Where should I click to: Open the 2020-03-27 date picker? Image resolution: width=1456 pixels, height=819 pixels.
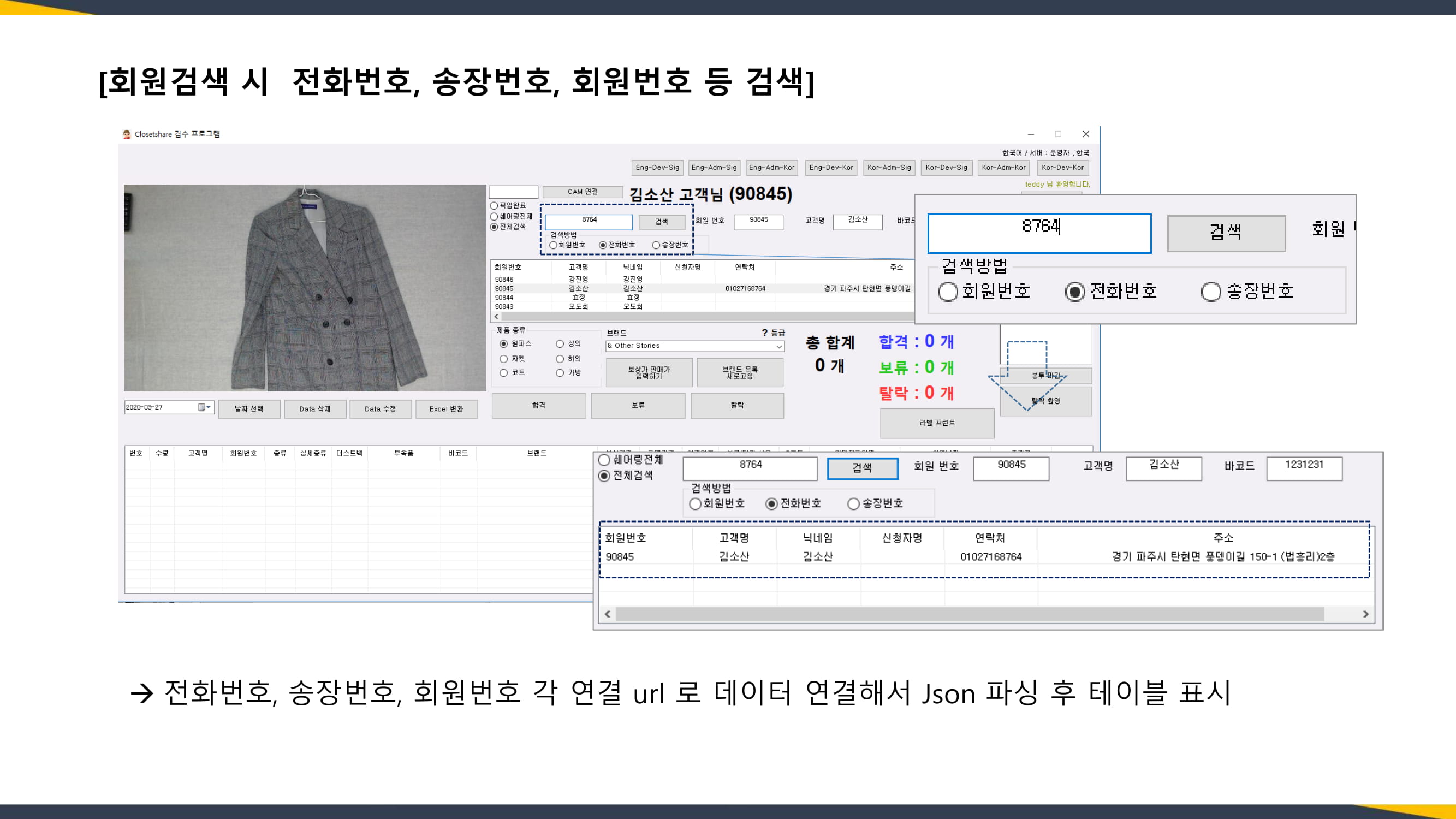click(169, 407)
